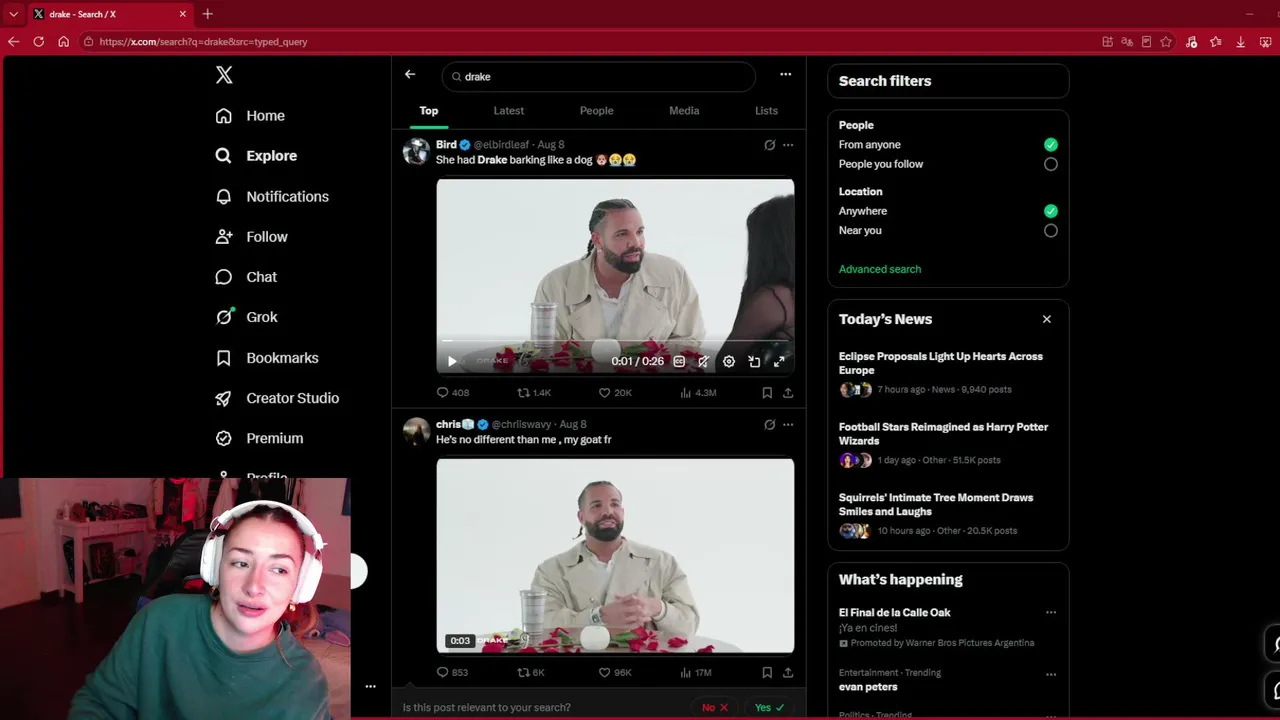Image resolution: width=1280 pixels, height=720 pixels.
Task: Switch to the Top tab
Action: [429, 111]
